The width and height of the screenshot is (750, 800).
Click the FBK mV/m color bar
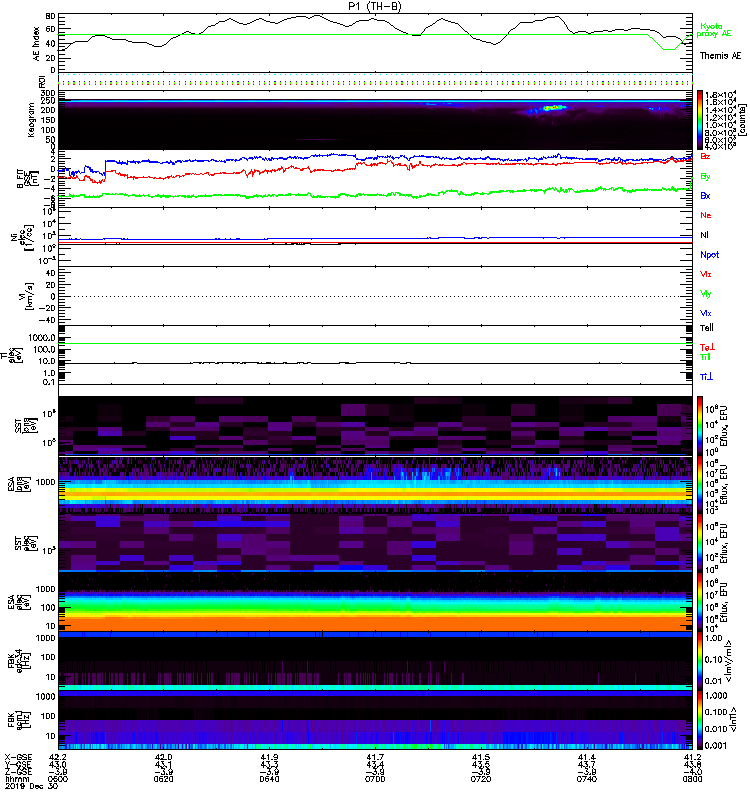point(700,661)
